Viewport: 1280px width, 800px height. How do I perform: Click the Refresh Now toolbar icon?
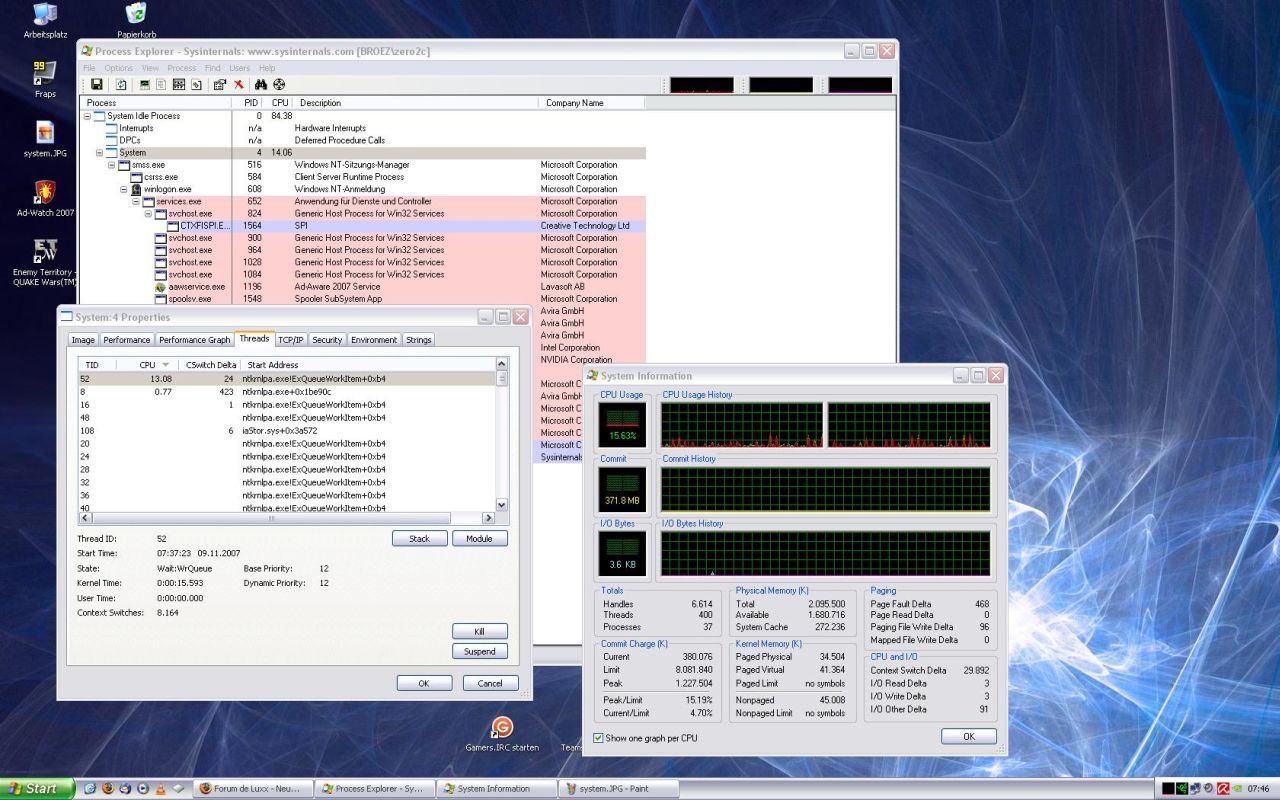click(x=121, y=85)
